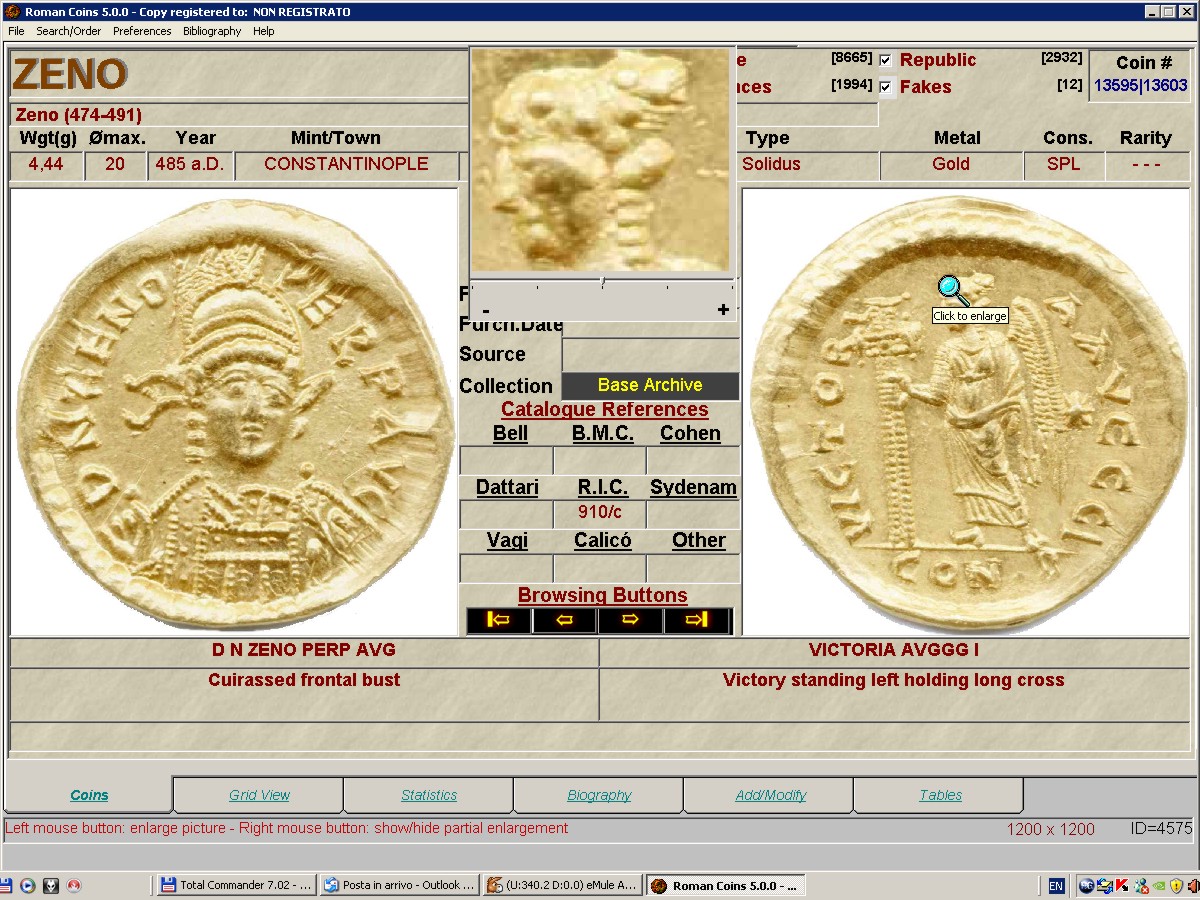The height and width of the screenshot is (900, 1200).
Task: Click the coin number 13595|13603
Action: click(1141, 86)
